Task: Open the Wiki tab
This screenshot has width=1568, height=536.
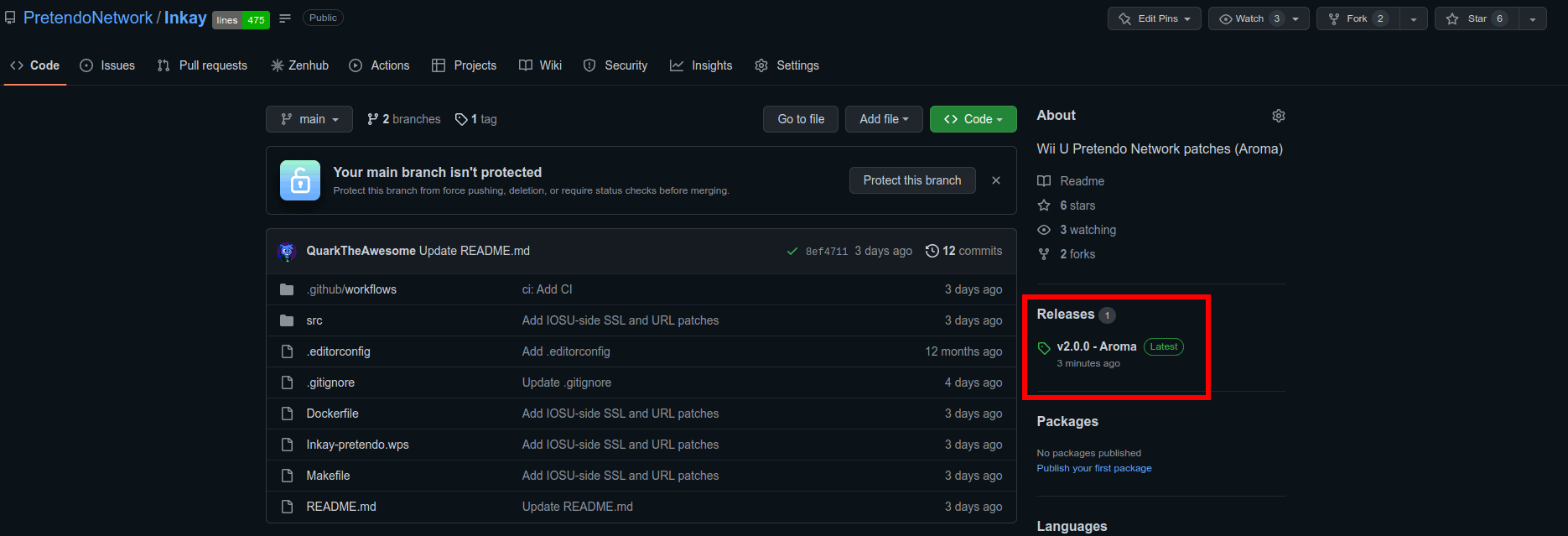Action: click(540, 65)
